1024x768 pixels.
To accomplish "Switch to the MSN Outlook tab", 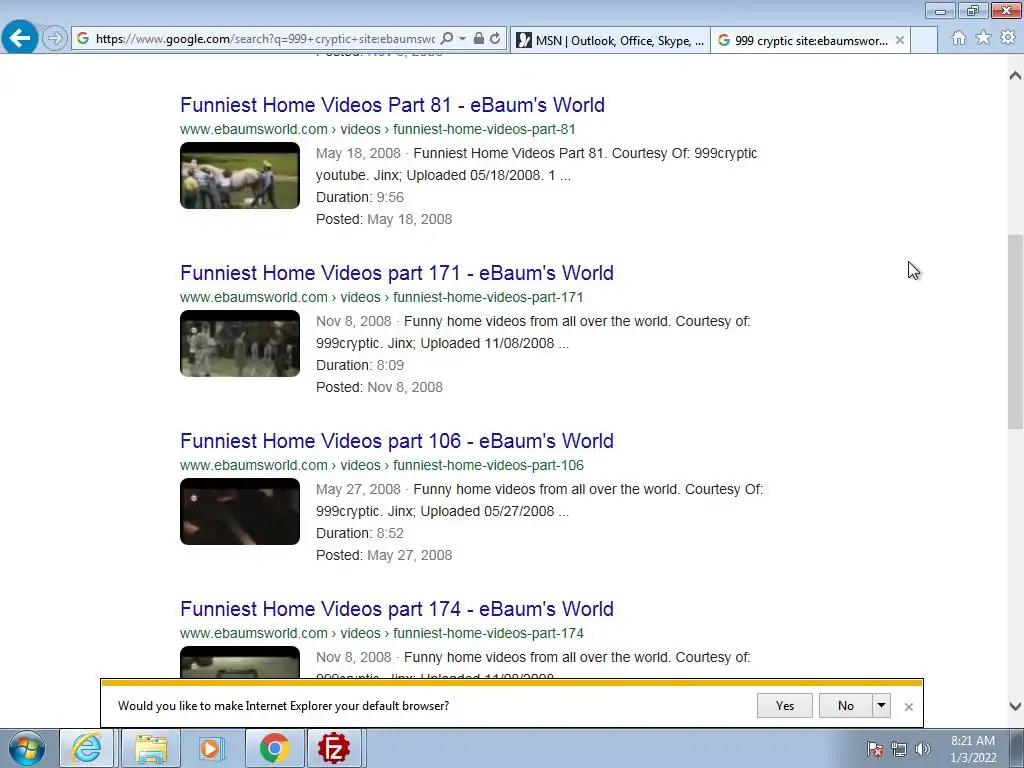I will 610,40.
